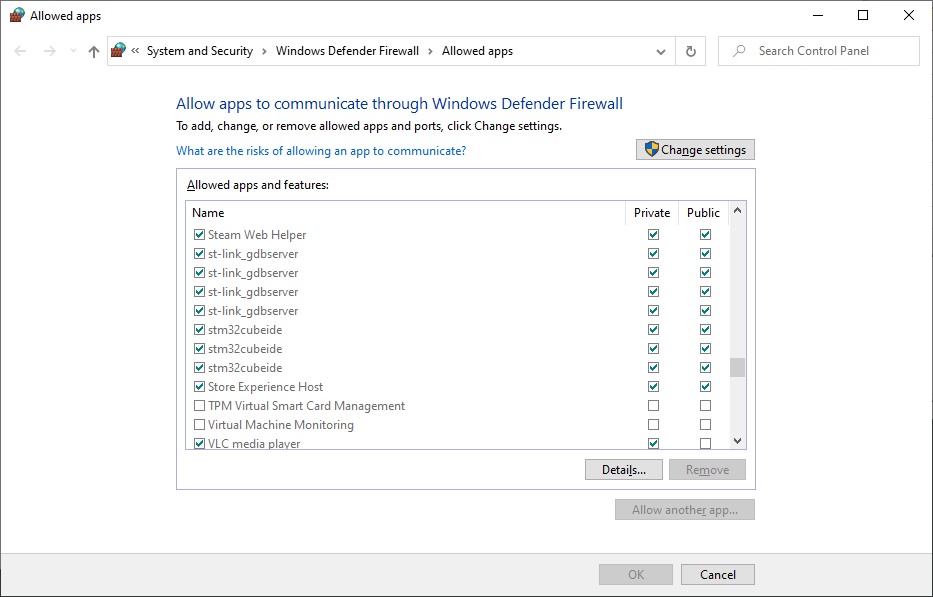This screenshot has width=933, height=597.
Task: Select the Steam Web Helper row text
Action: pos(257,235)
